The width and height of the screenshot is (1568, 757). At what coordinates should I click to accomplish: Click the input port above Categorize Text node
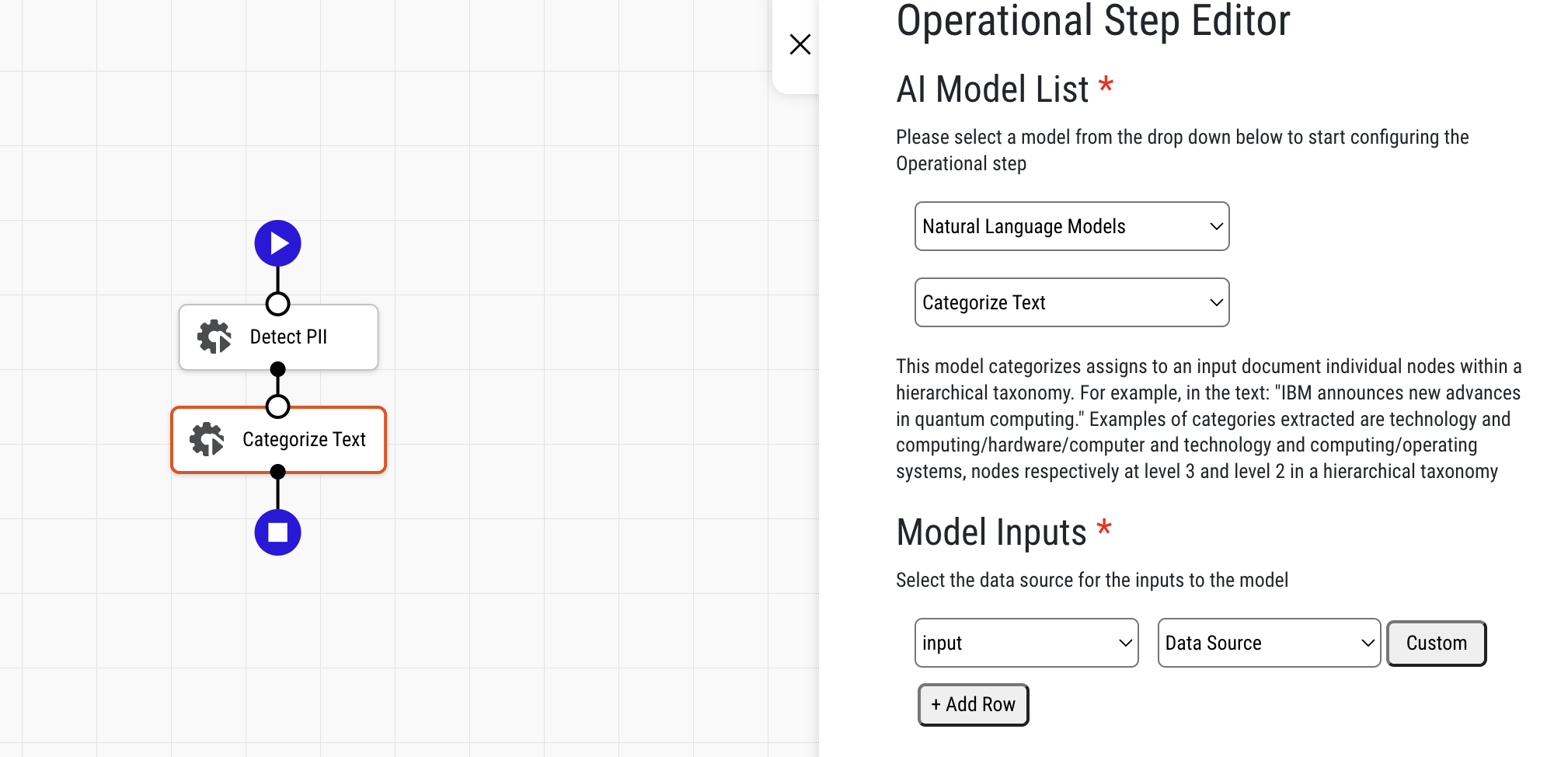pos(277,406)
